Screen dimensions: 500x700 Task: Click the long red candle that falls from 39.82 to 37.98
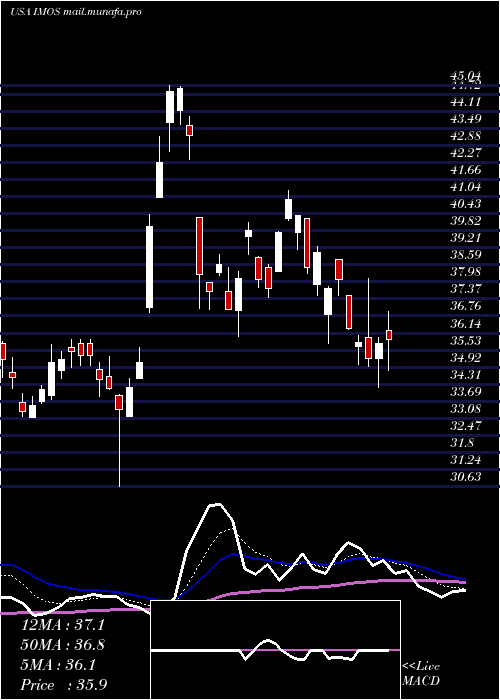(x=199, y=246)
